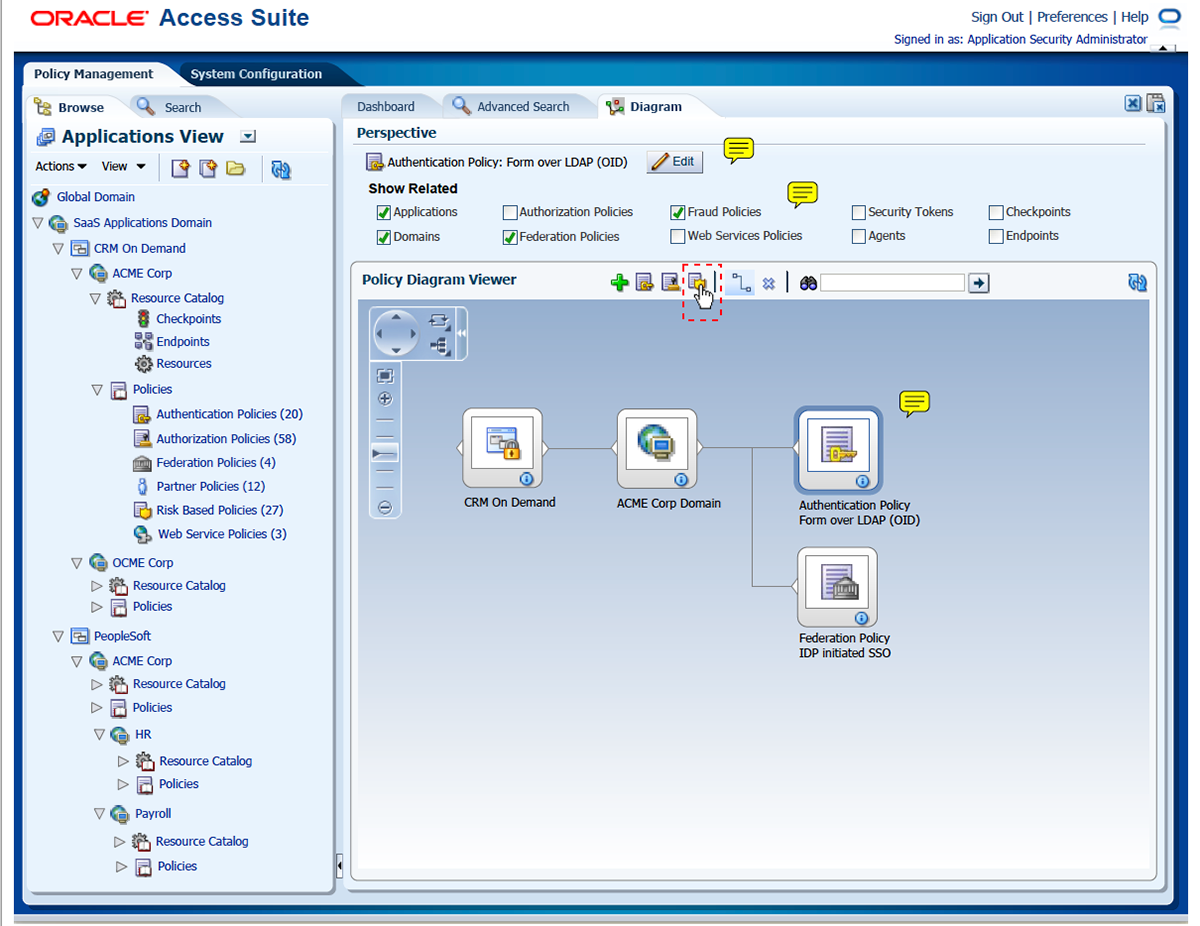Uncheck the Federation Policies checkbox
This screenshot has width=1200, height=926.
click(x=510, y=237)
